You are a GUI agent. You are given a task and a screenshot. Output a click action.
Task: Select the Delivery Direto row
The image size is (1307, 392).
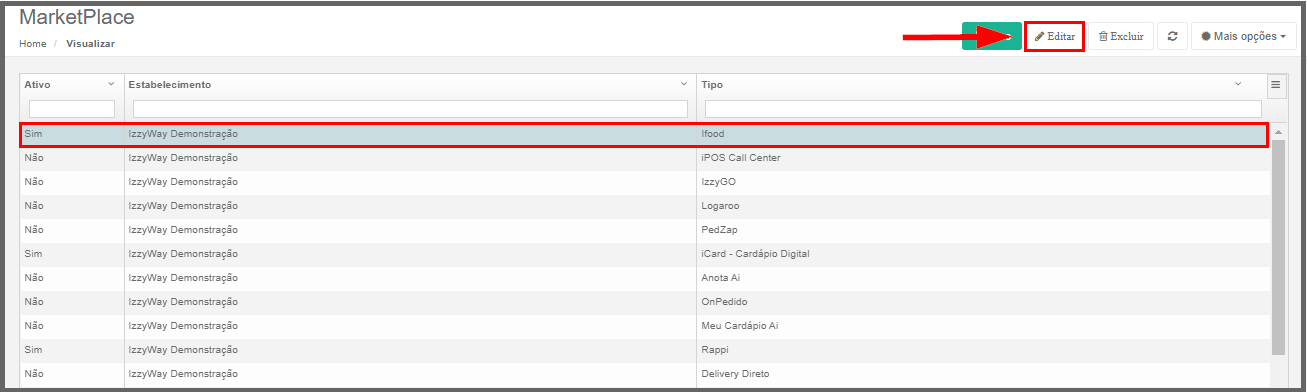coord(645,374)
